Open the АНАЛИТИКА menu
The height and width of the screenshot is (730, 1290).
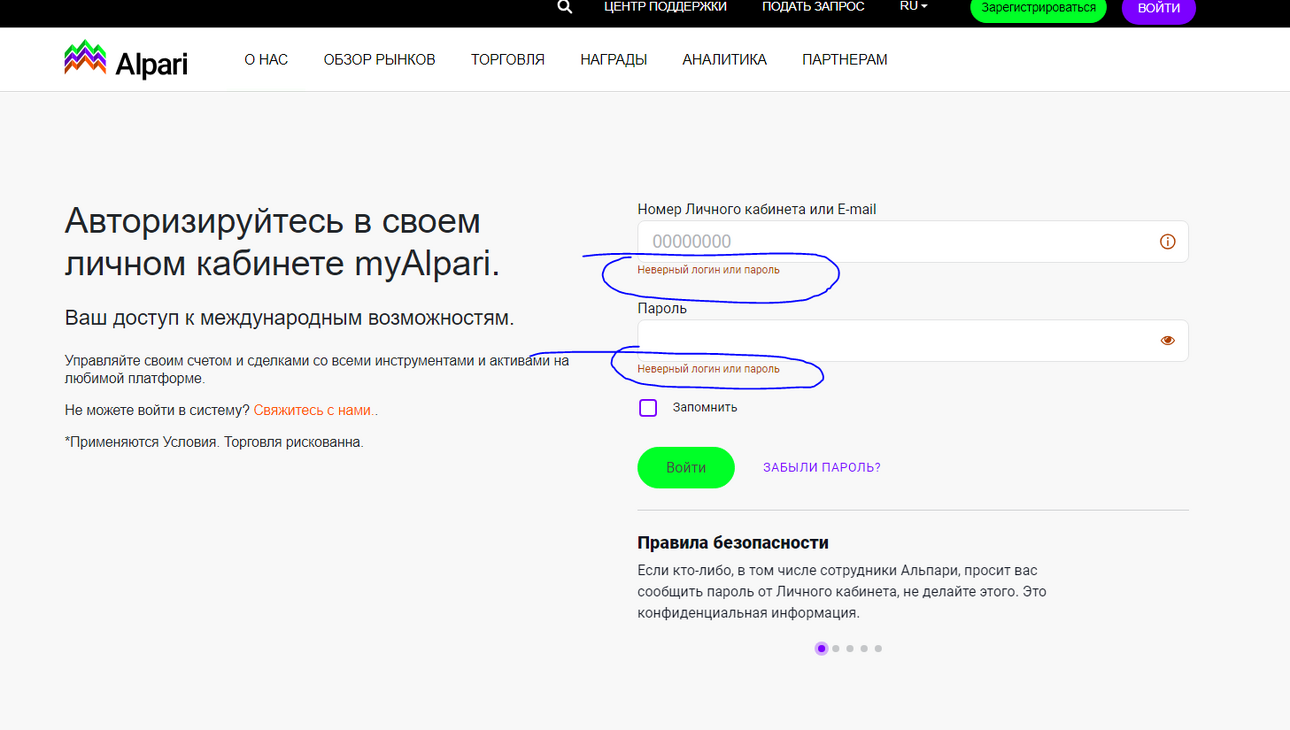point(725,60)
